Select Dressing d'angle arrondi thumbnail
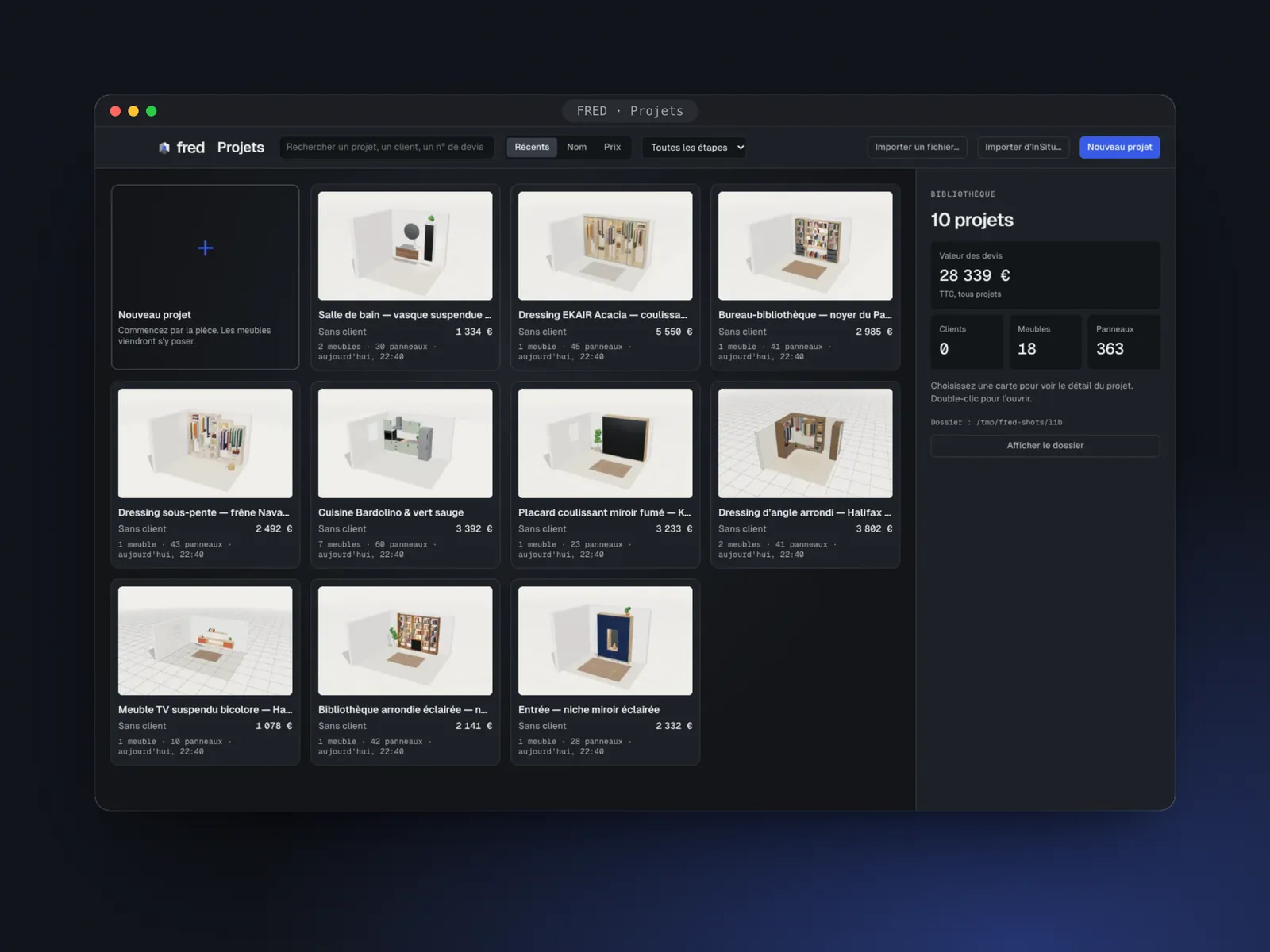This screenshot has height=952, width=1270. point(806,443)
